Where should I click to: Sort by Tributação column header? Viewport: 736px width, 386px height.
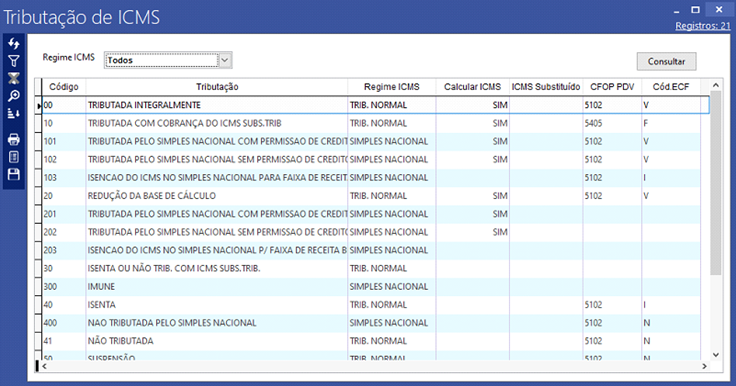217,87
